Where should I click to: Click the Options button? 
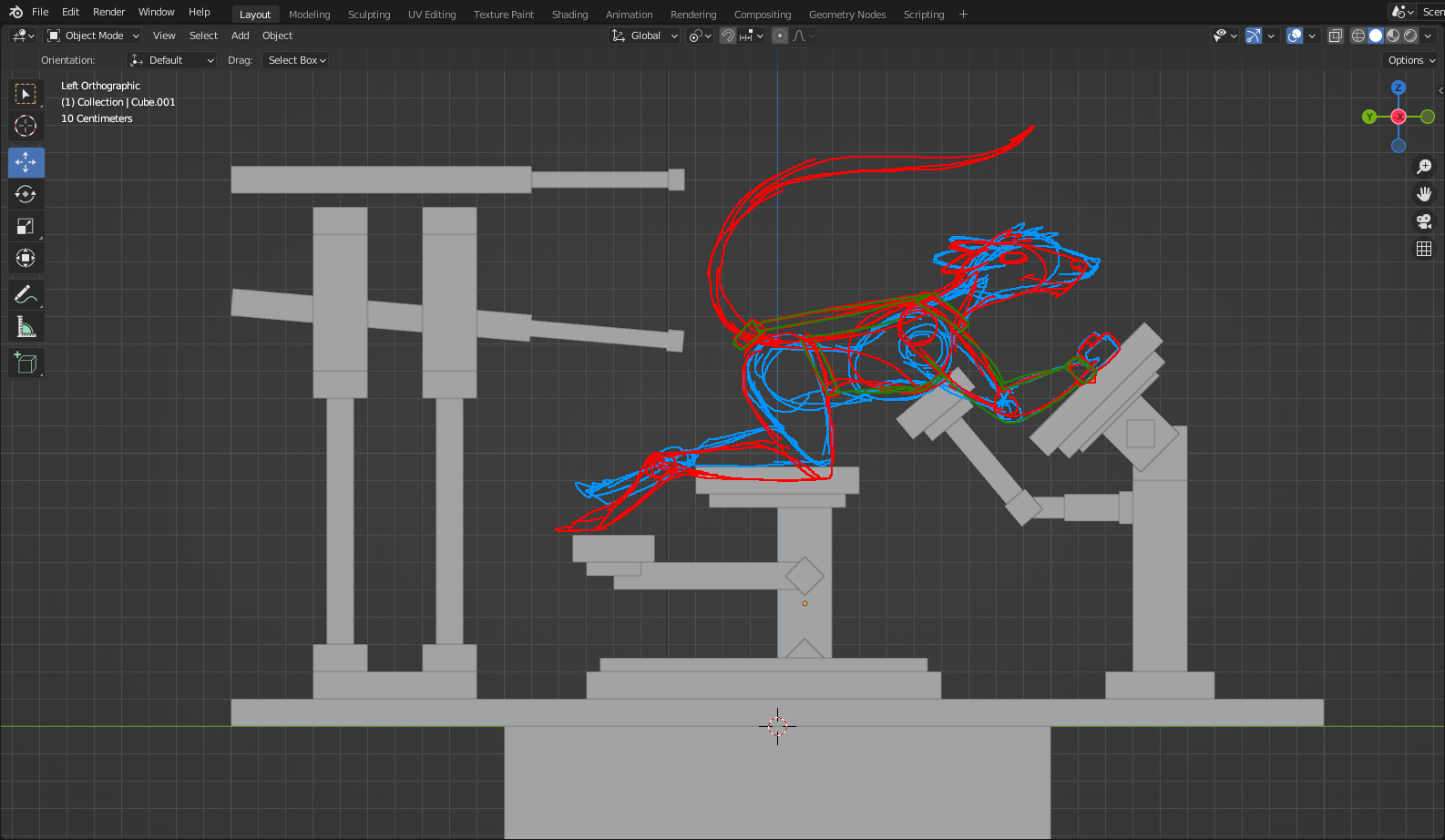pos(1410,60)
